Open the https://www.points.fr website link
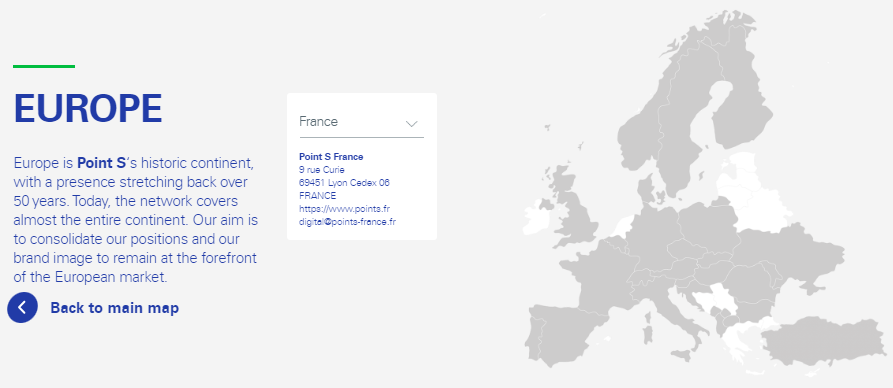The width and height of the screenshot is (893, 388). click(344, 209)
